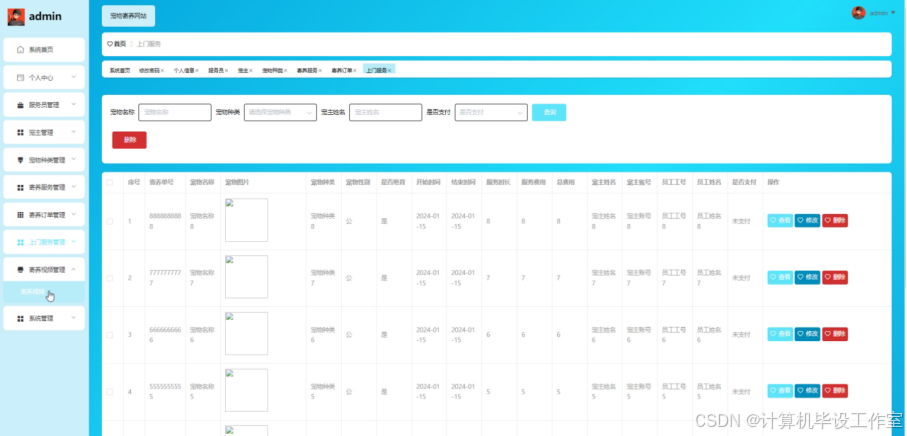Collapse the 寄养视频管理 sidebar chevron

73,269
